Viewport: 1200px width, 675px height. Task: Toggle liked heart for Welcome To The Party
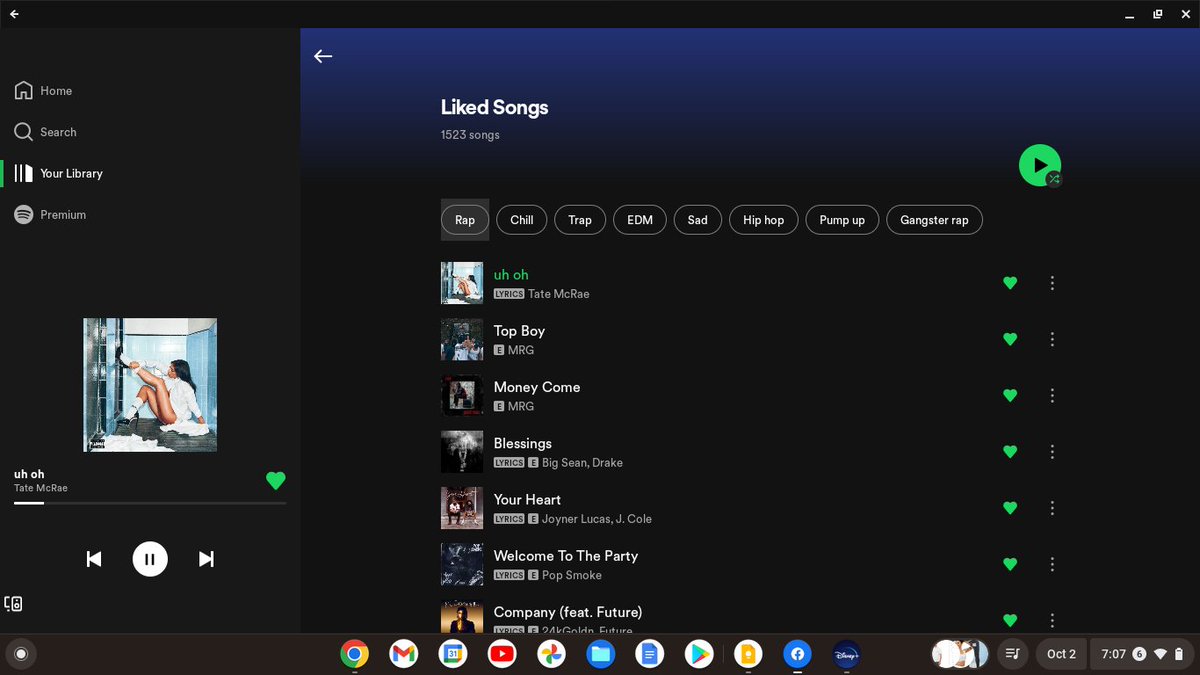1010,564
